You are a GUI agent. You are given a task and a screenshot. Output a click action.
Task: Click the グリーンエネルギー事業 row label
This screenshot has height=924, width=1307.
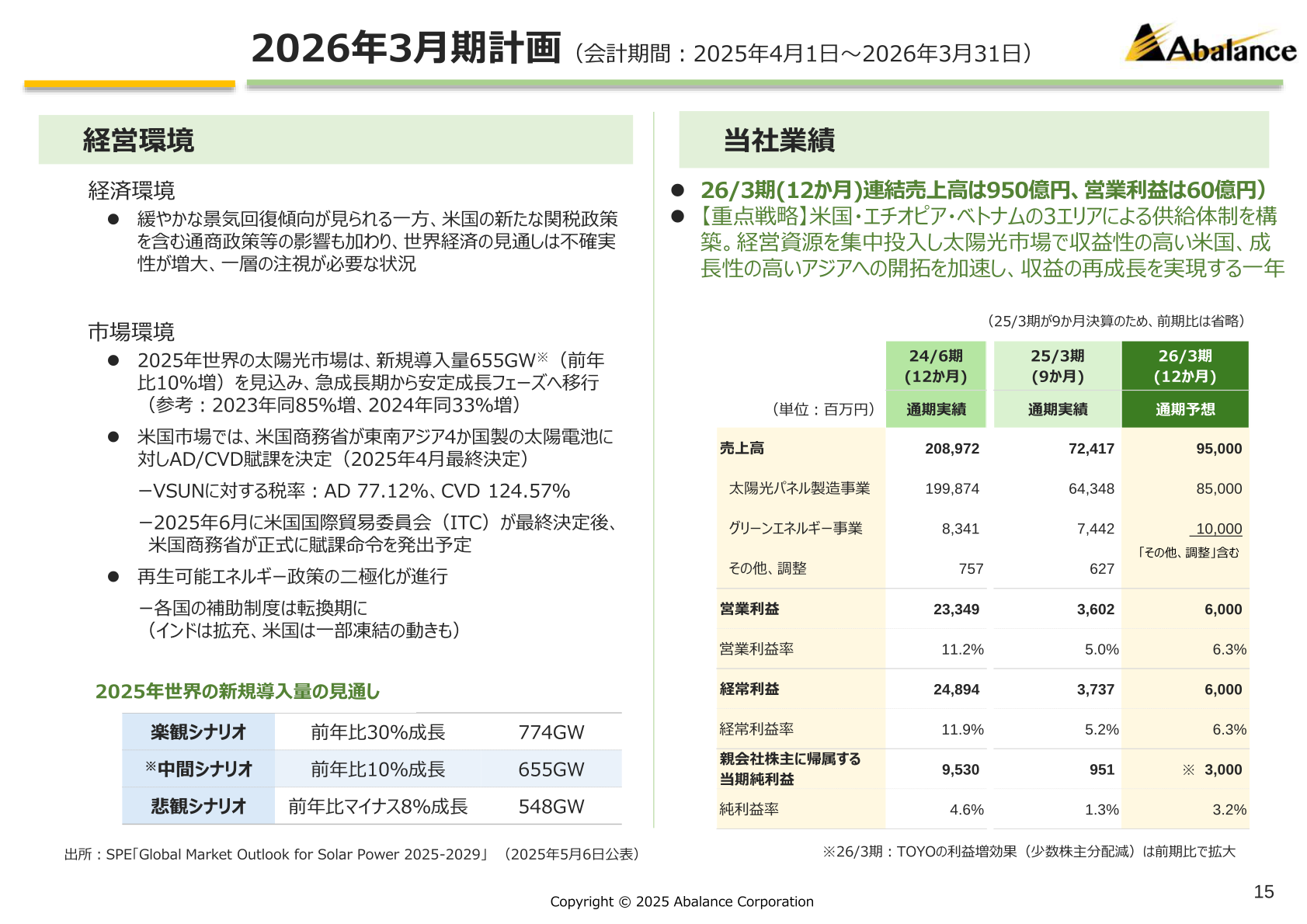[795, 528]
